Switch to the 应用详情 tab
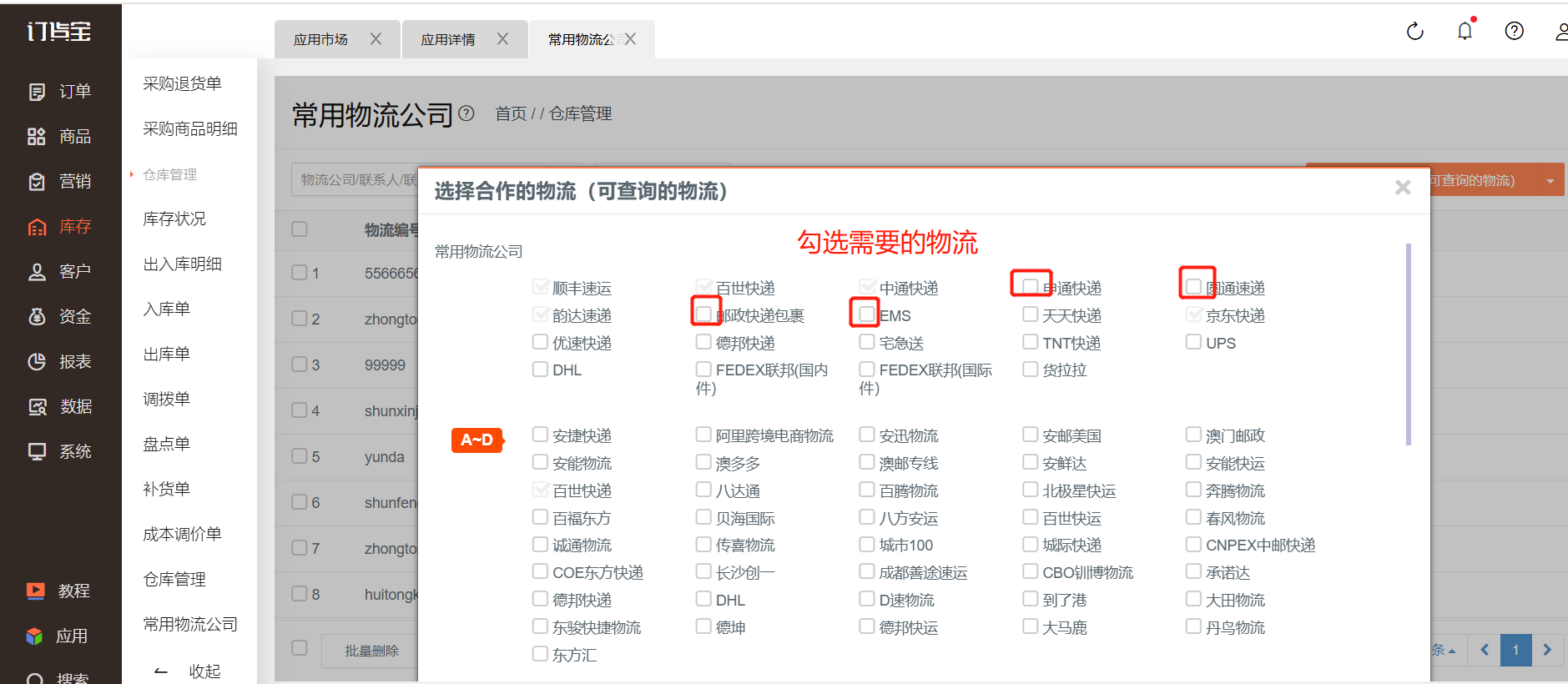 (447, 40)
